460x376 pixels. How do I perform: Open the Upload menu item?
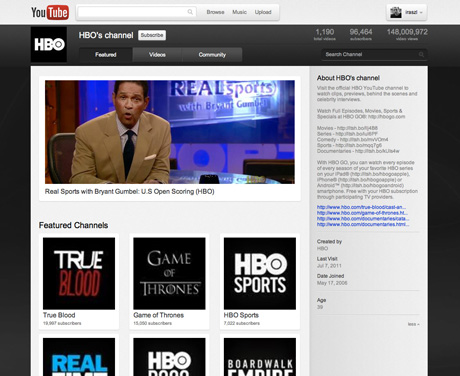coord(263,12)
